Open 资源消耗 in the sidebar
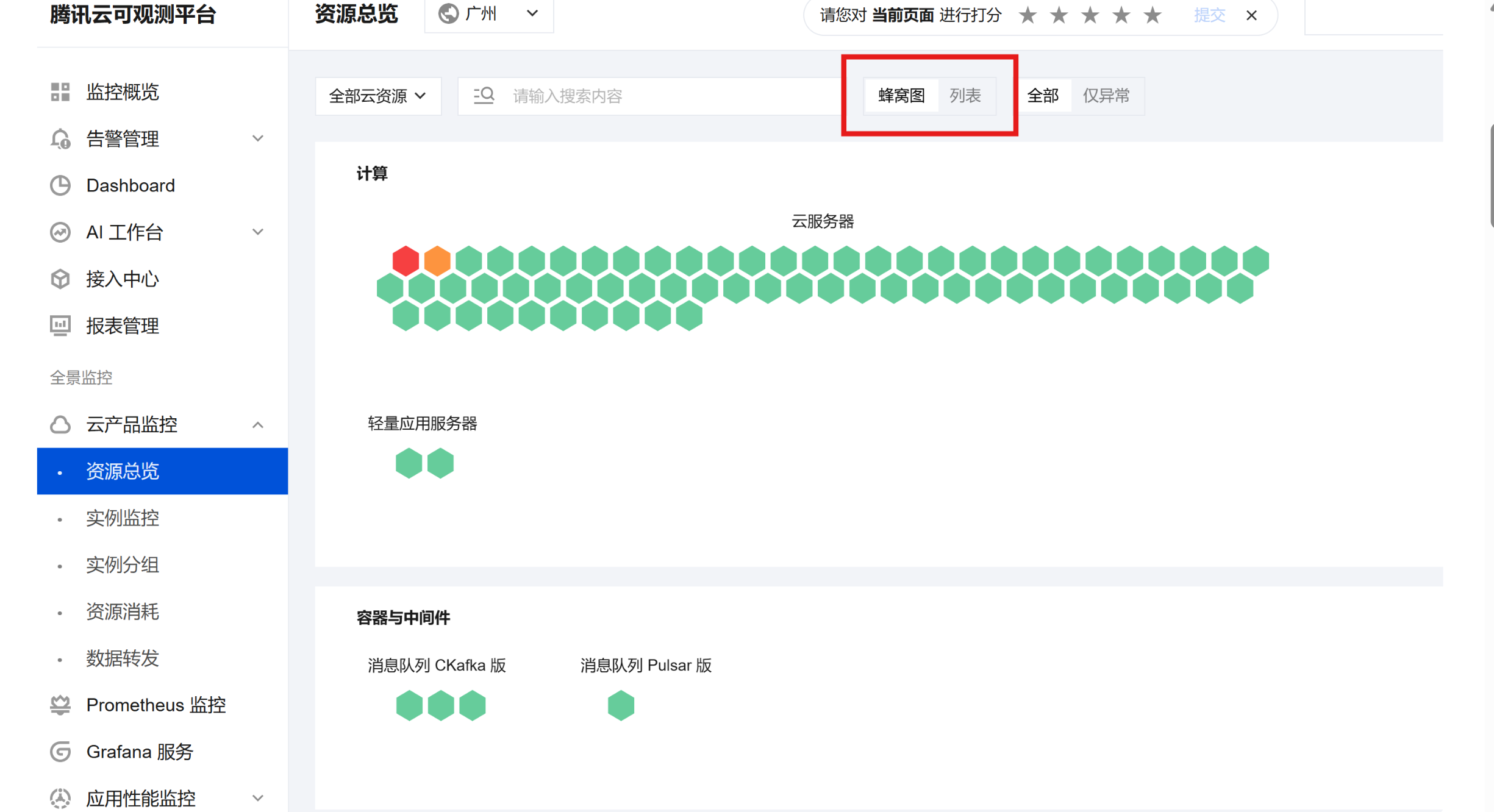This screenshot has height=812, width=1494. tap(122, 611)
